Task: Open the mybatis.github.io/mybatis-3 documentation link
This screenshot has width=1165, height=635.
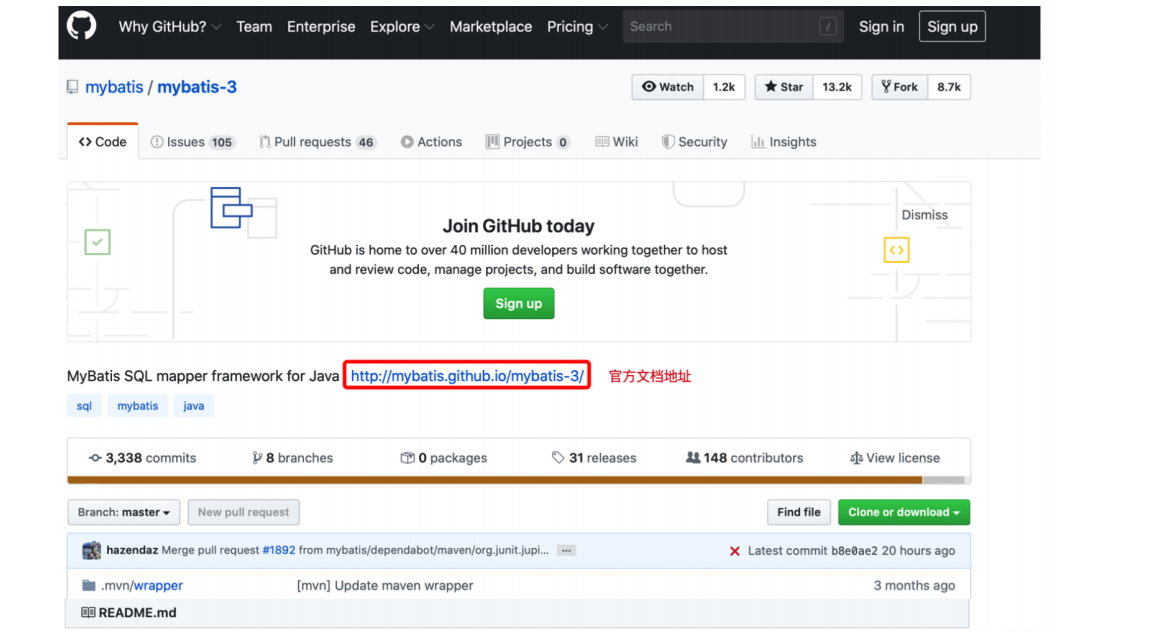Action: pyautogui.click(x=467, y=376)
